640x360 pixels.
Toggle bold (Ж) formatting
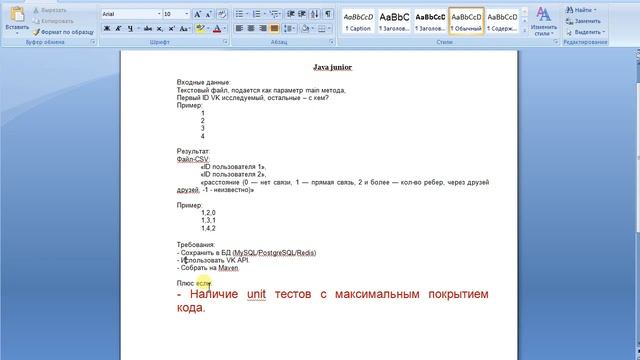107,29
